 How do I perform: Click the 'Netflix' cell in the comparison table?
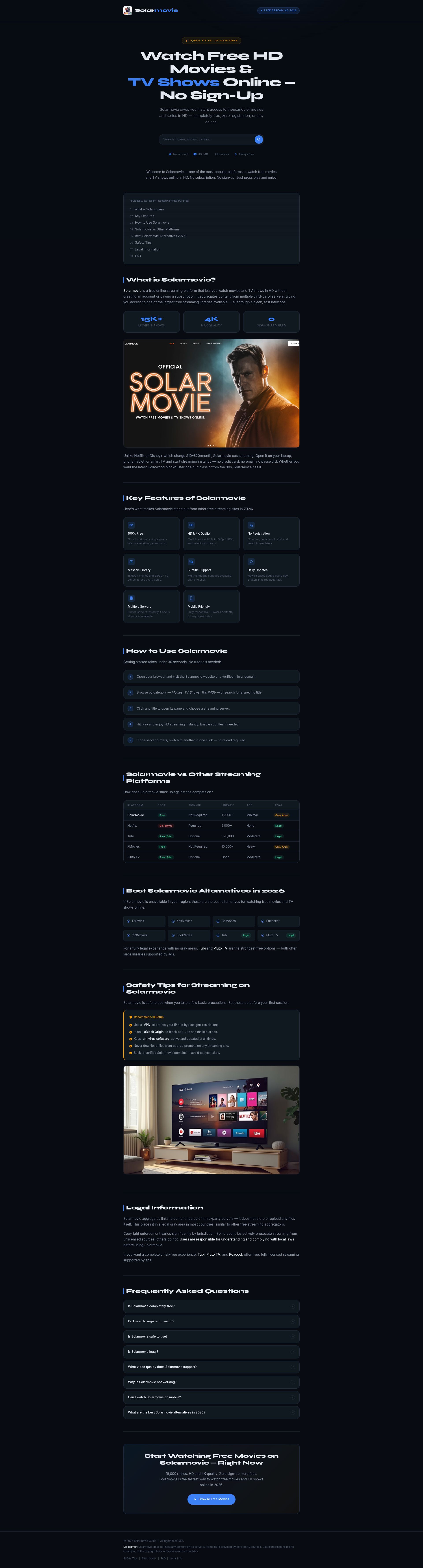[132, 825]
